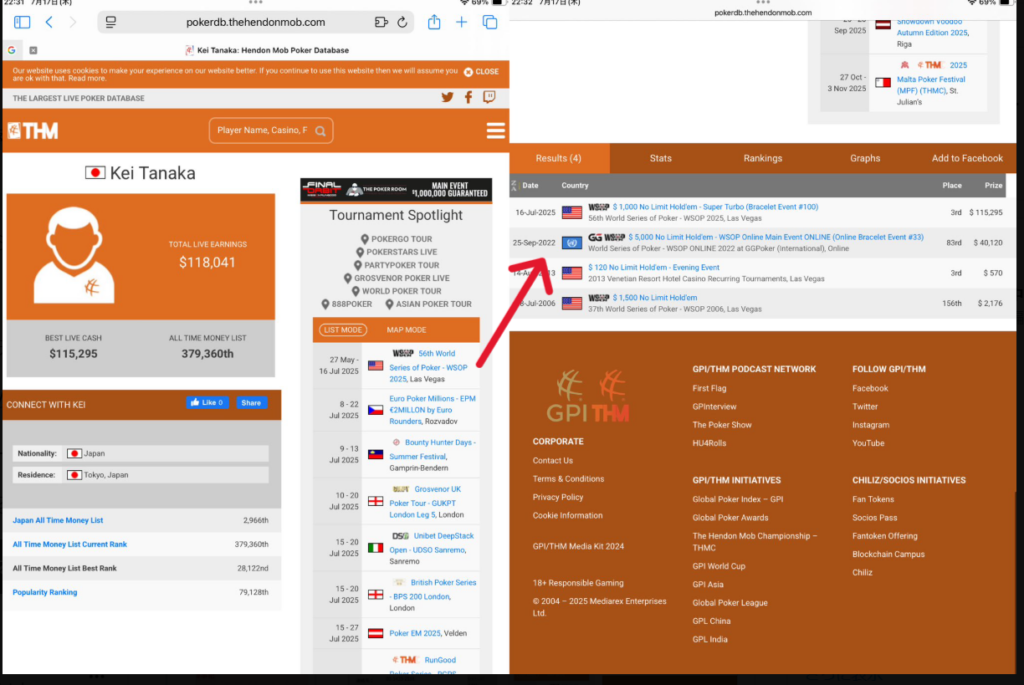1024x685 pixels.
Task: Open $1,000 Super Turbo Bracelet Event #100
Action: click(715, 207)
